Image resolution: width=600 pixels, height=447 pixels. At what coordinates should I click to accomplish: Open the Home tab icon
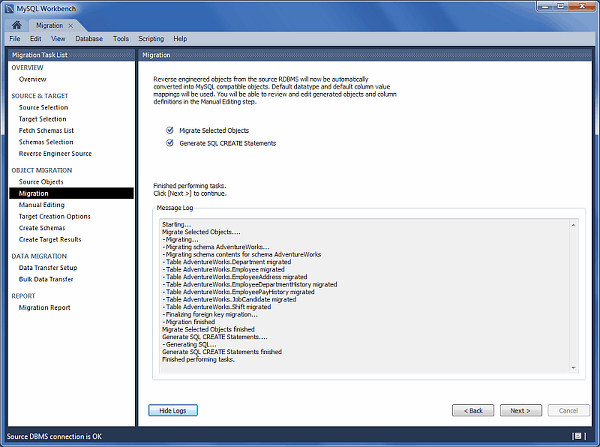coord(16,25)
